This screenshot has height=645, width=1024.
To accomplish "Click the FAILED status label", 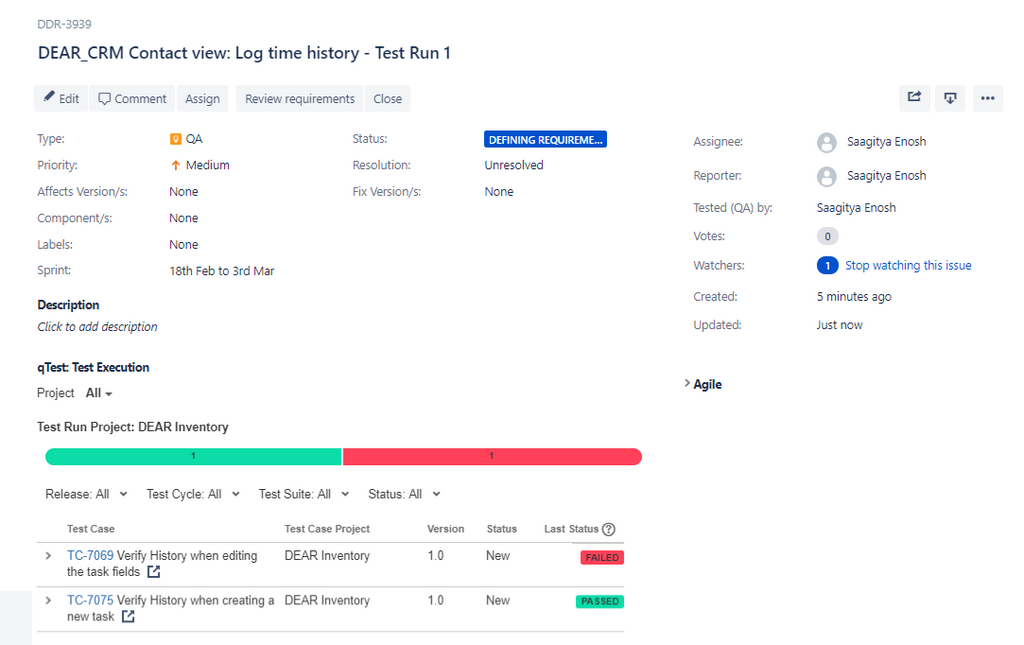I will pyautogui.click(x=602, y=558).
